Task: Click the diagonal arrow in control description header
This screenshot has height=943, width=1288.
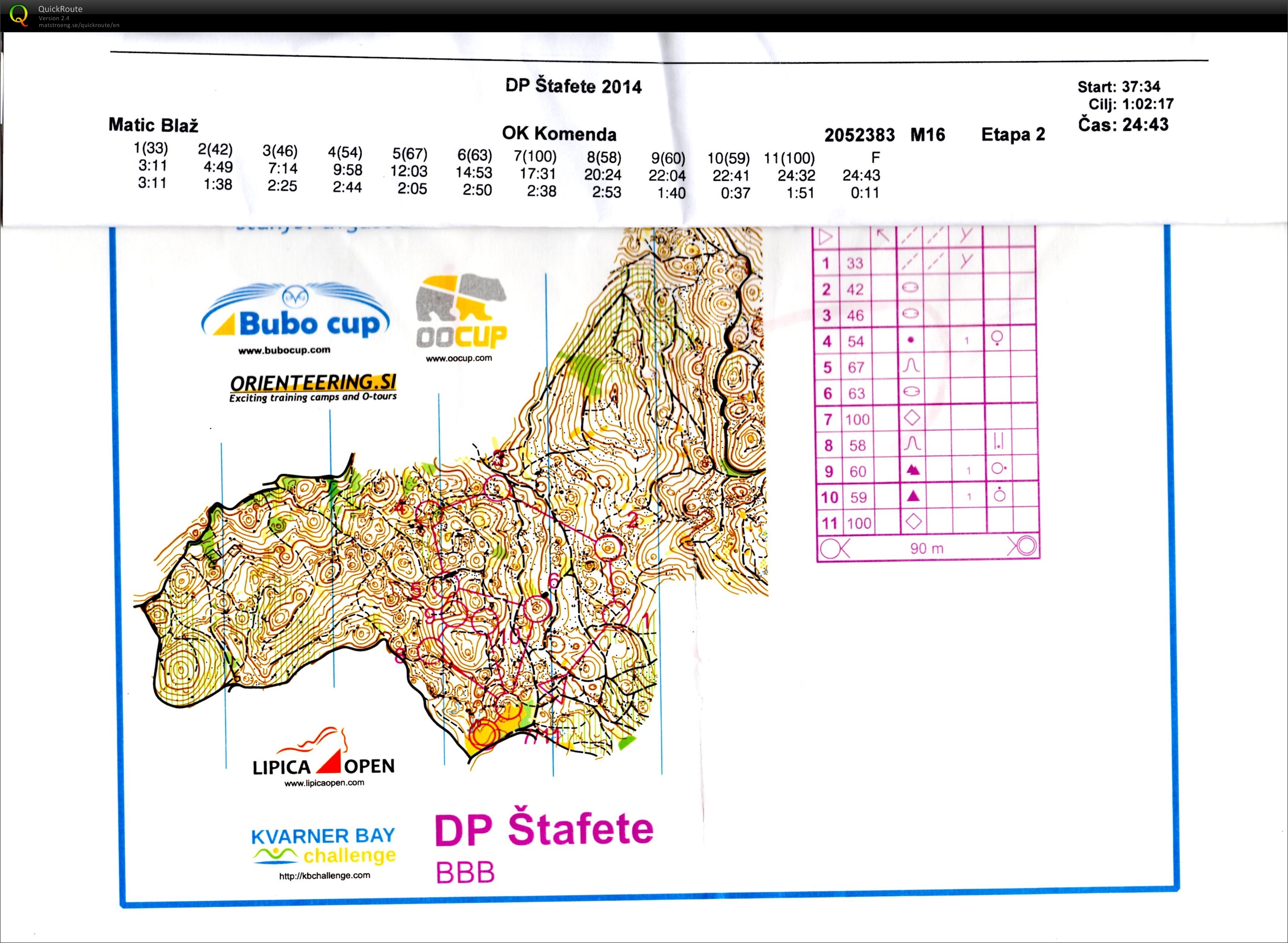Action: 883,235
